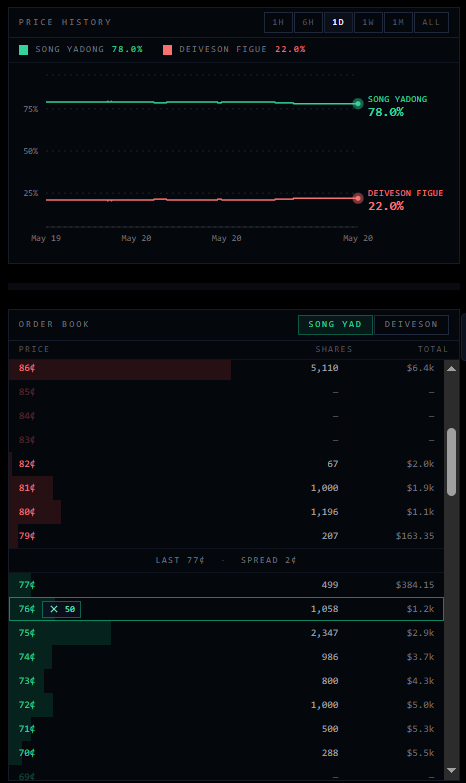
Task: Click the SHARES column header
Action: point(334,349)
